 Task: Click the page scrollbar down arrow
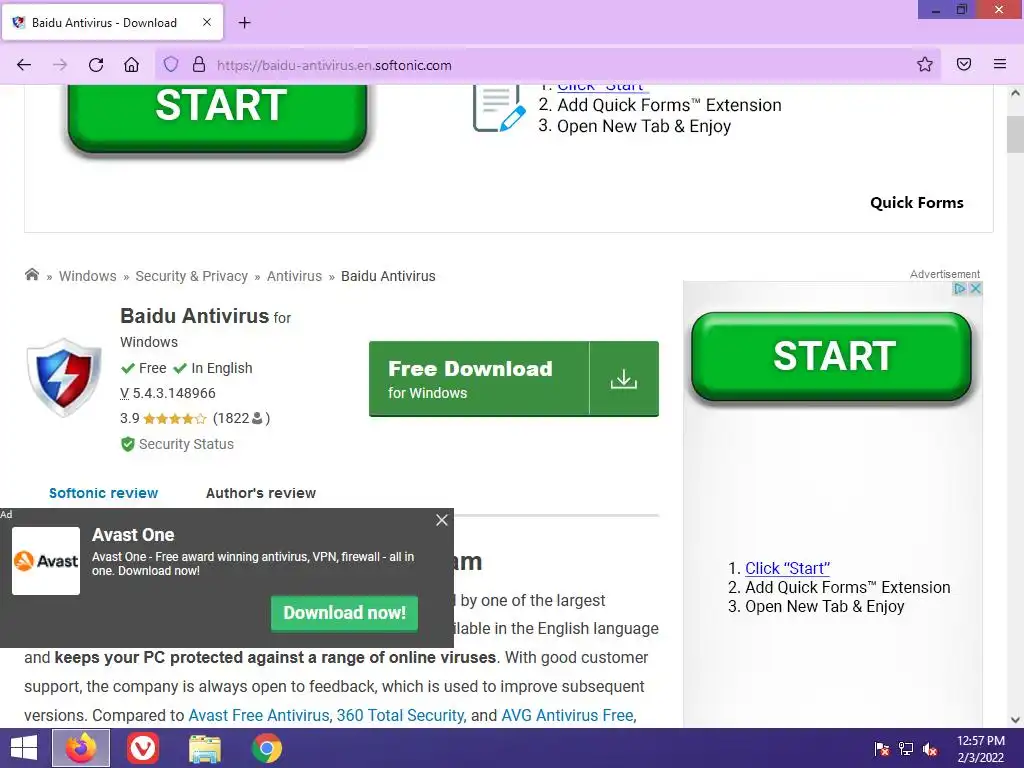(1015, 720)
